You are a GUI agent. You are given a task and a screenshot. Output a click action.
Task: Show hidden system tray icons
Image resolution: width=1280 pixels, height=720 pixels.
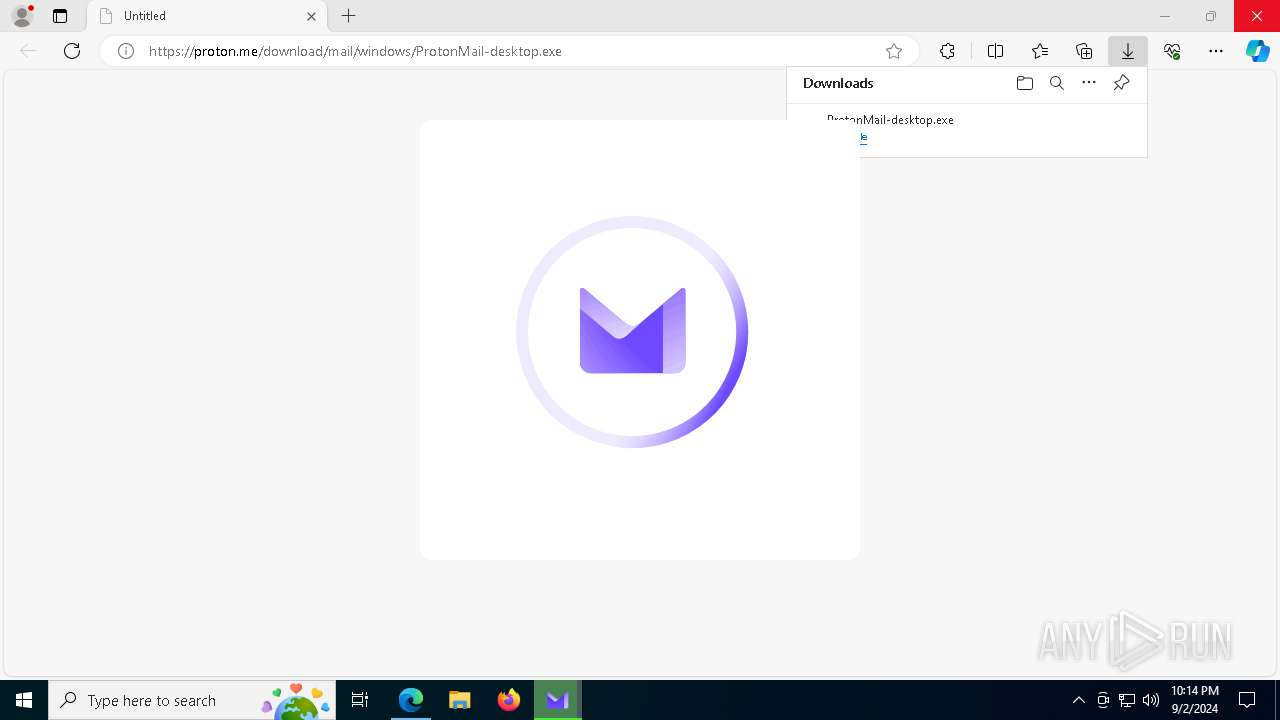coord(1078,700)
